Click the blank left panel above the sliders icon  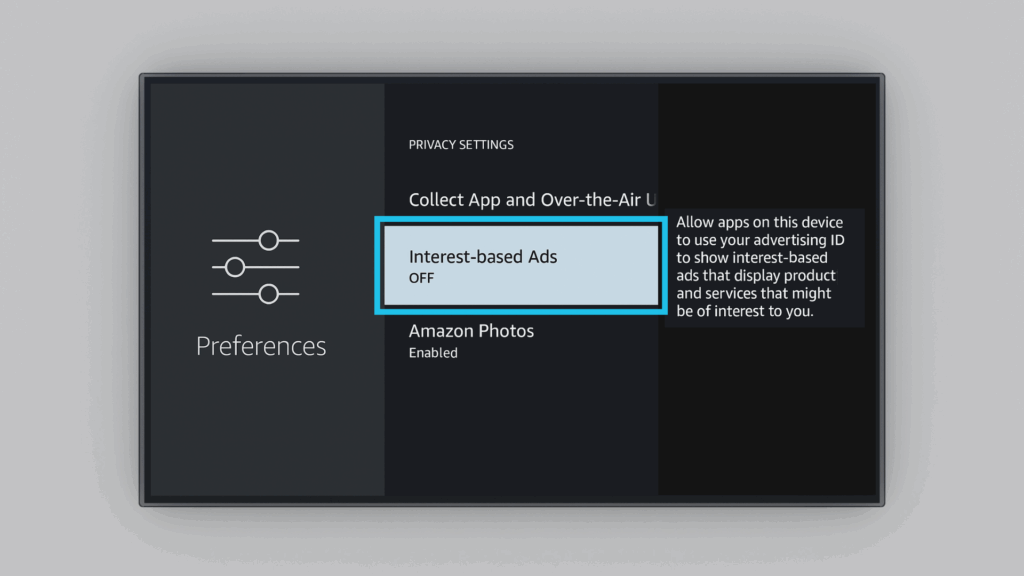(x=267, y=150)
